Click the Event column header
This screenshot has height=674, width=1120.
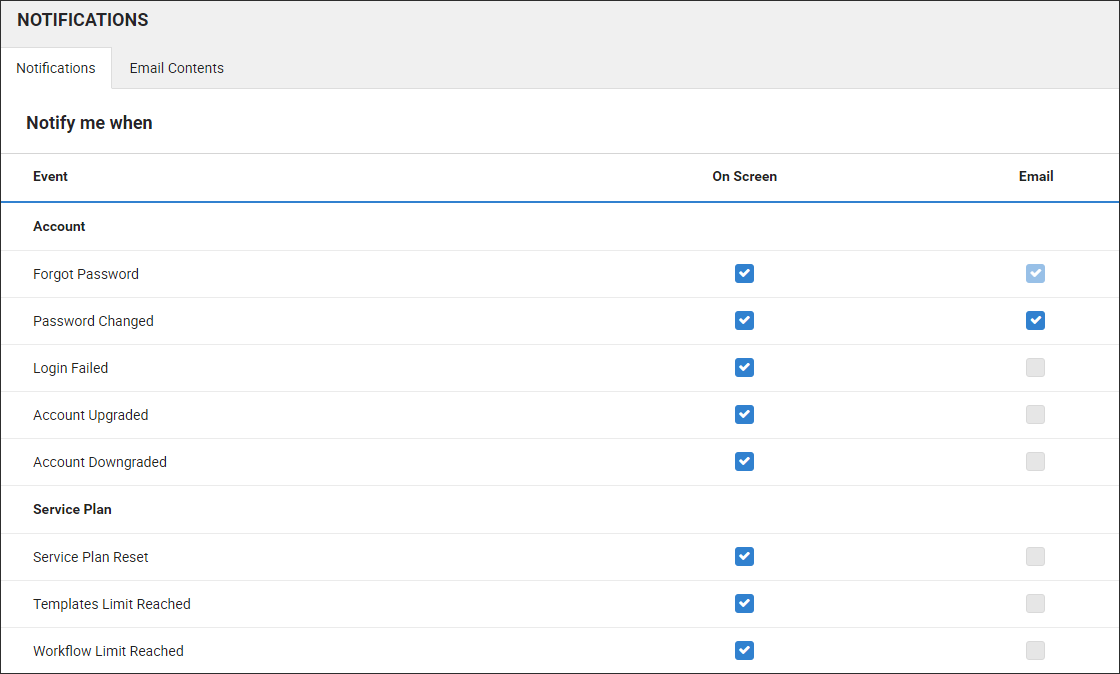(x=50, y=176)
